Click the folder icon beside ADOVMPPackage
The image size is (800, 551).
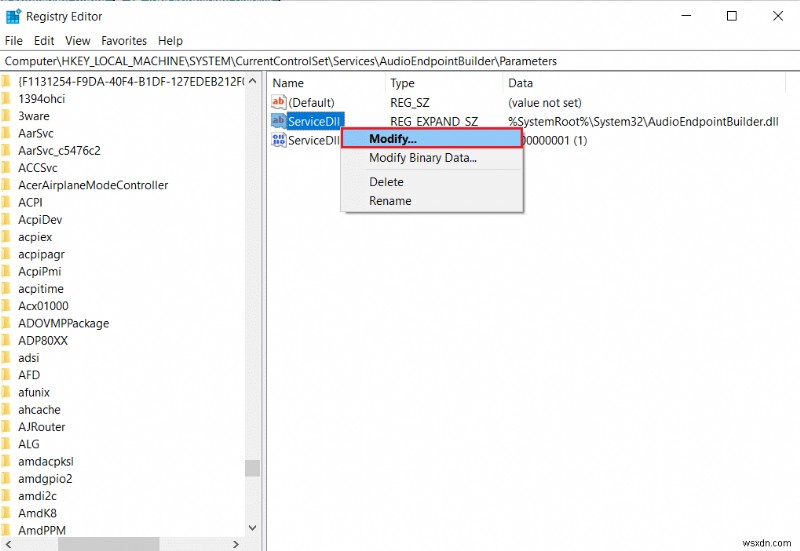click(6, 323)
